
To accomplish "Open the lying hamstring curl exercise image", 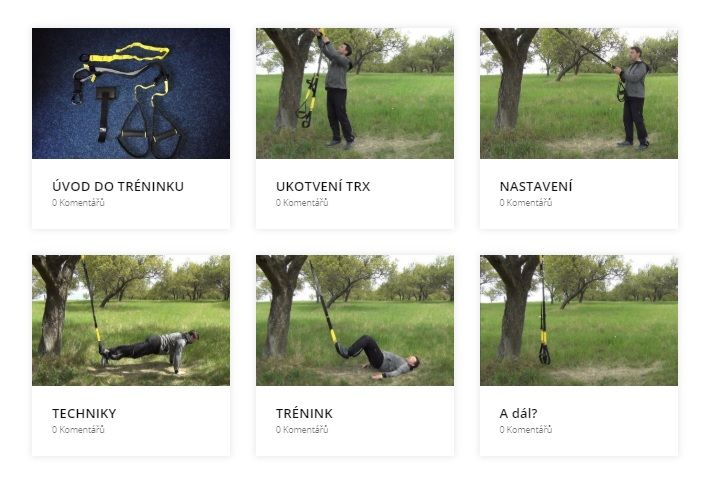I will coord(355,320).
